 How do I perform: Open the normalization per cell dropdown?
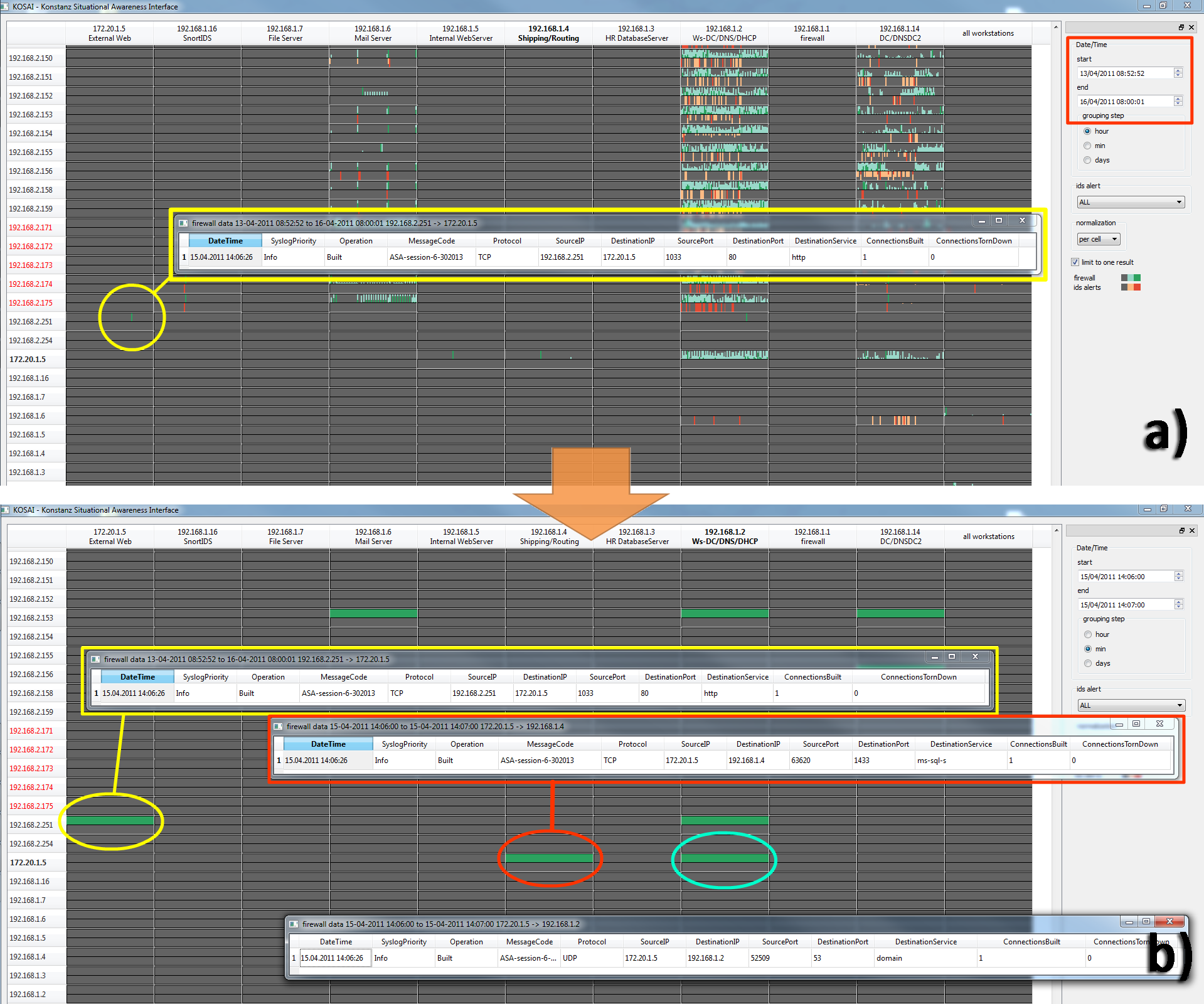1099,239
